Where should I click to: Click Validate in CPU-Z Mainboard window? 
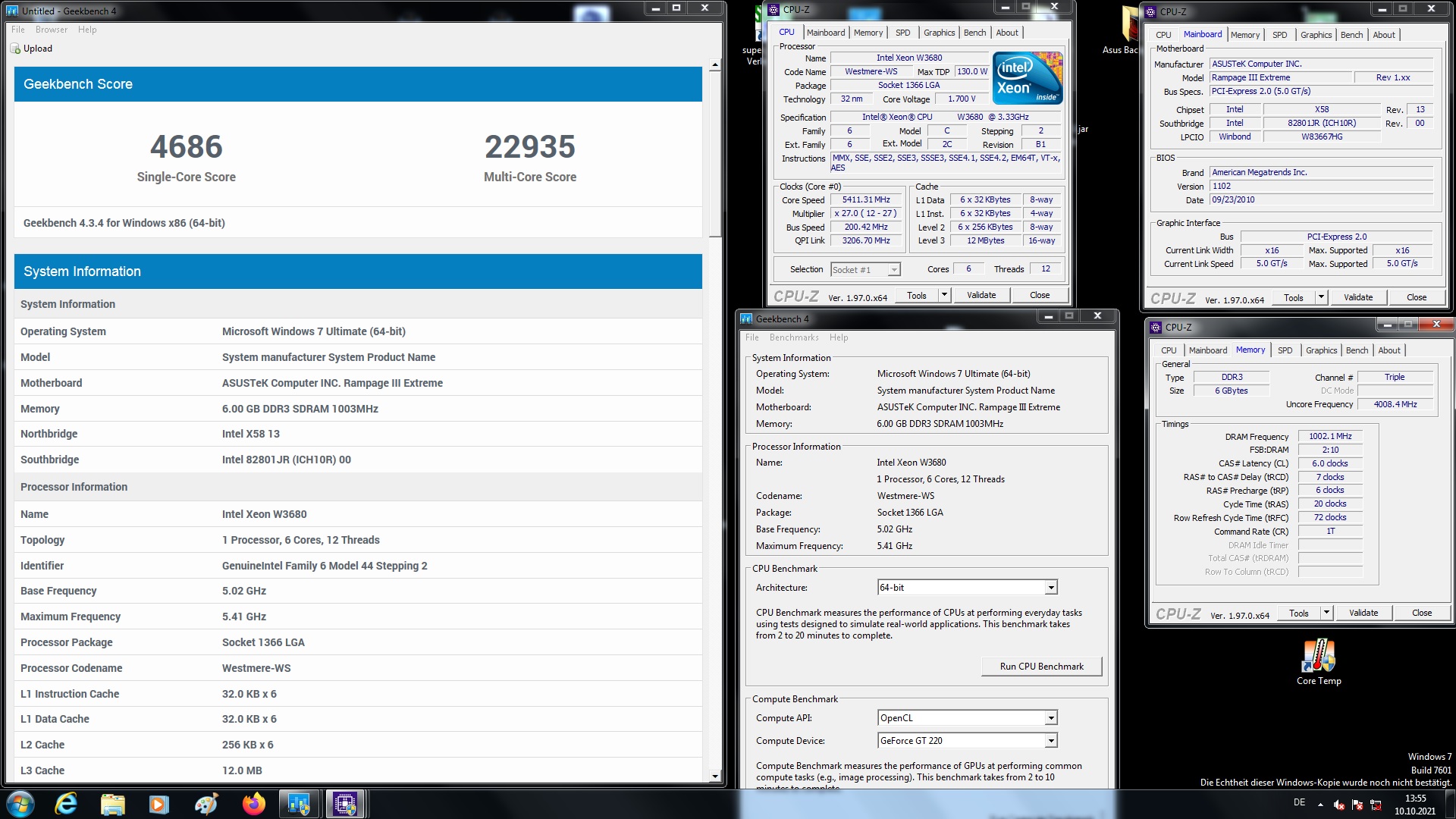coord(1358,298)
